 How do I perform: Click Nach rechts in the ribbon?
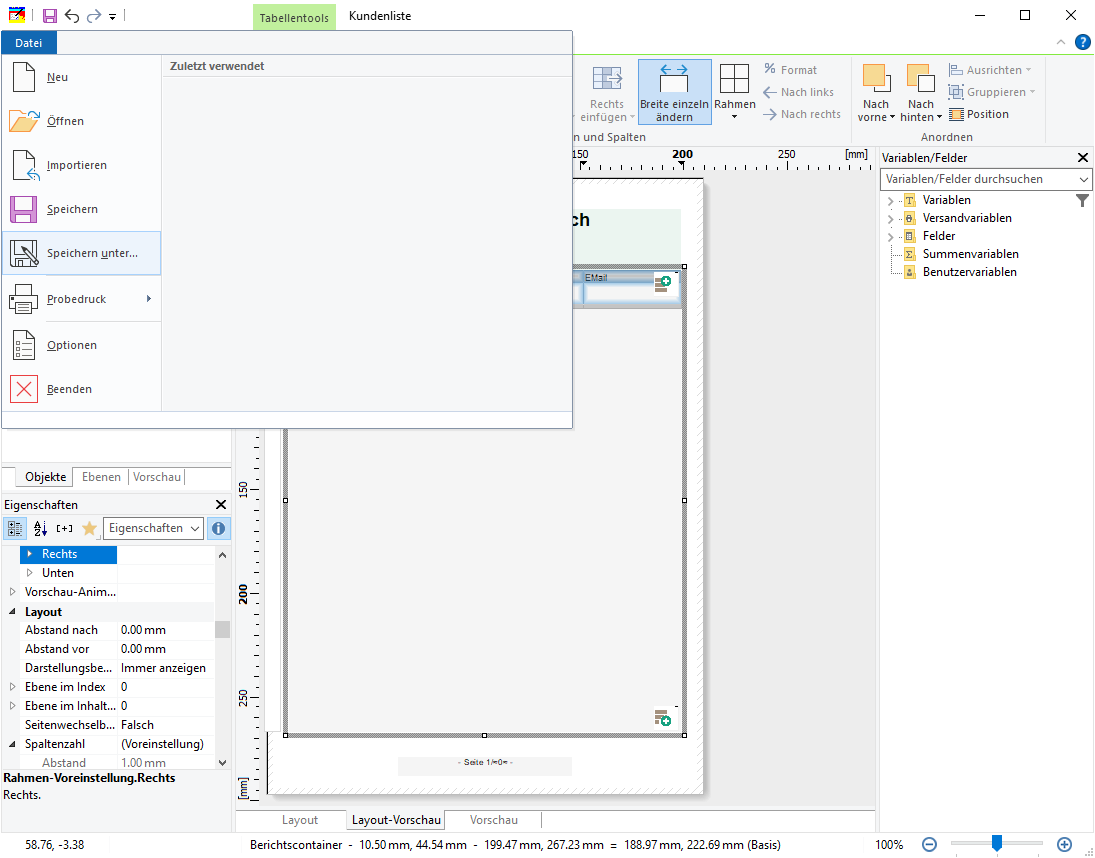(x=801, y=114)
